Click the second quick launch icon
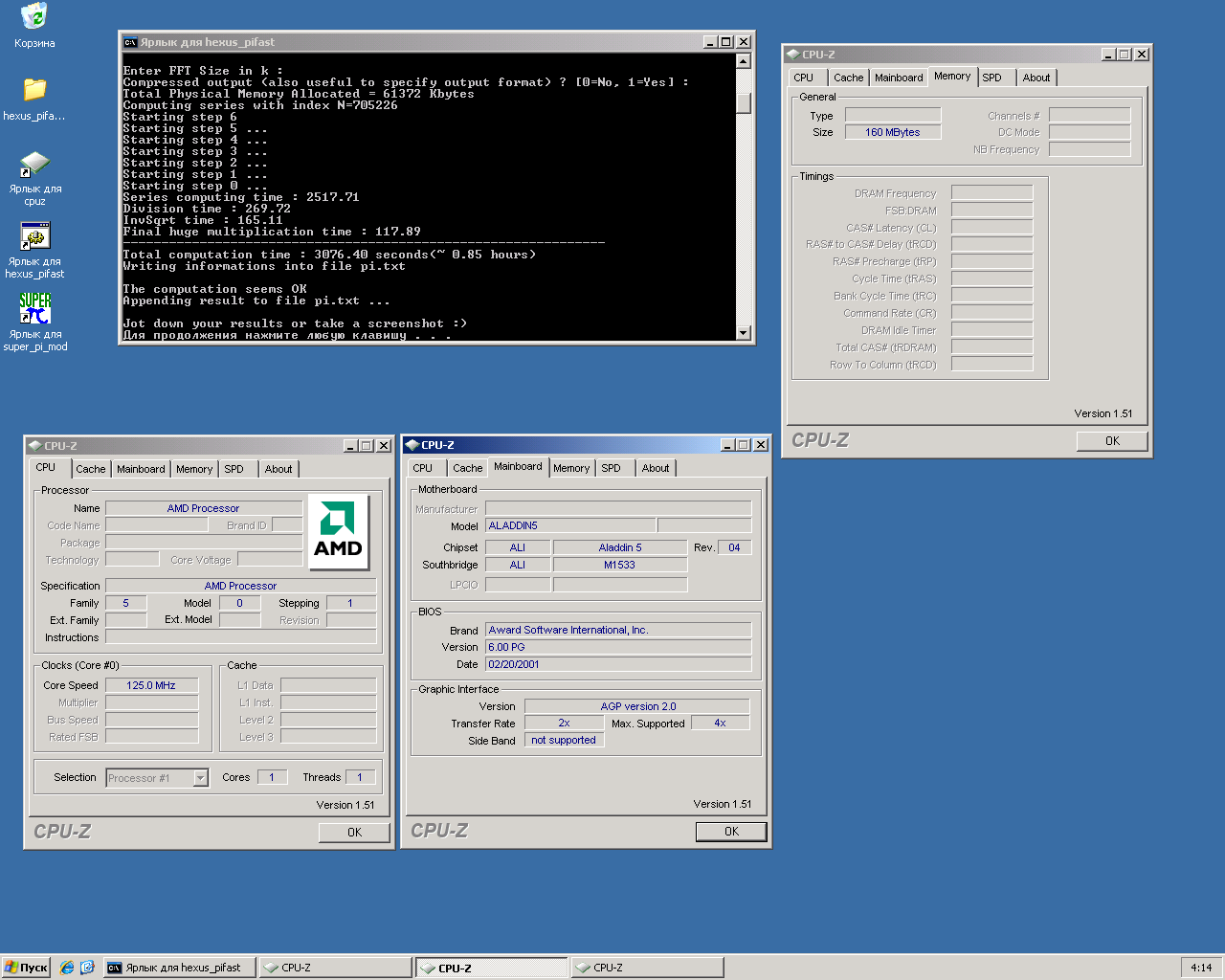 (x=87, y=968)
